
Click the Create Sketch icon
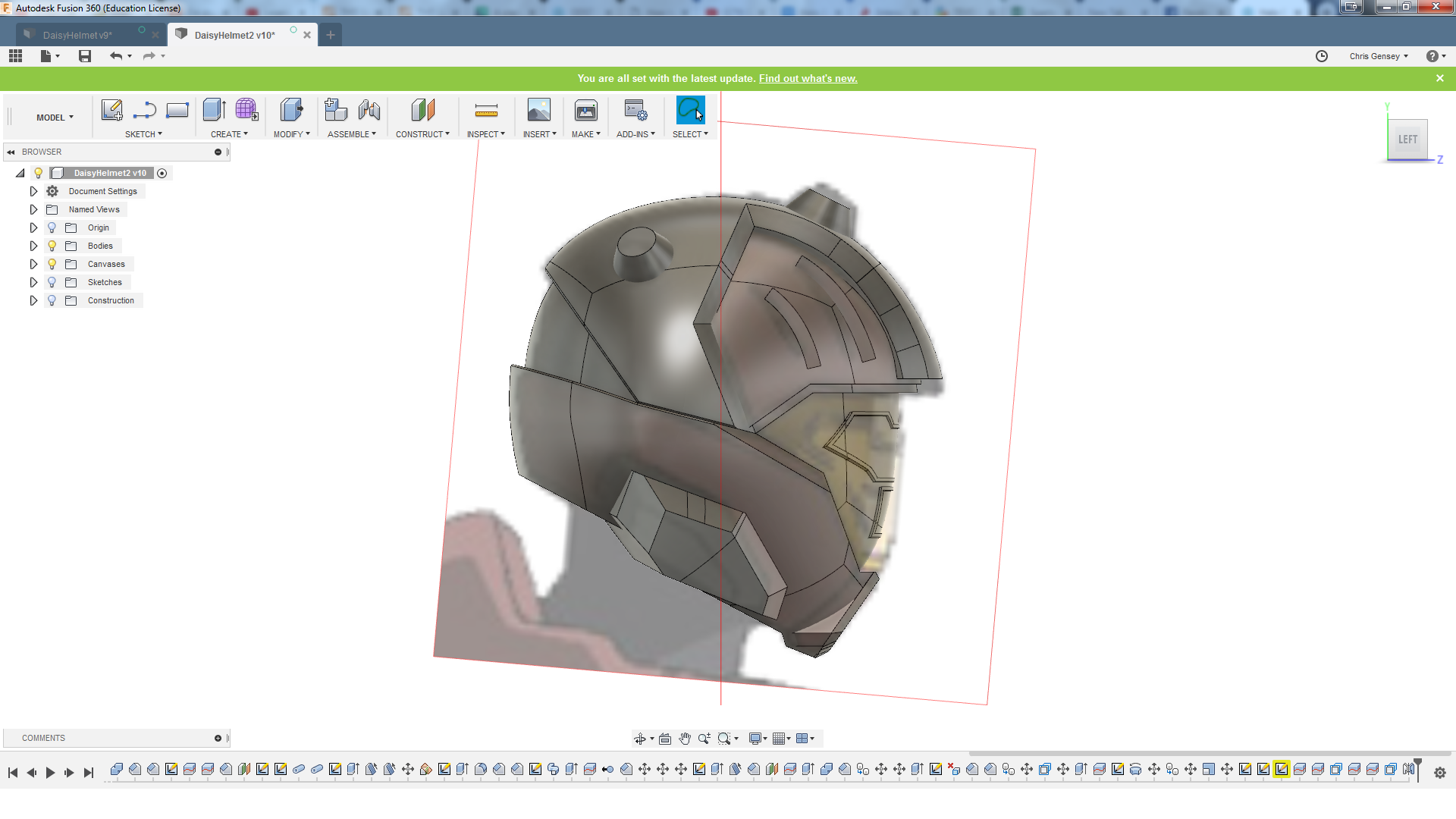tap(111, 111)
